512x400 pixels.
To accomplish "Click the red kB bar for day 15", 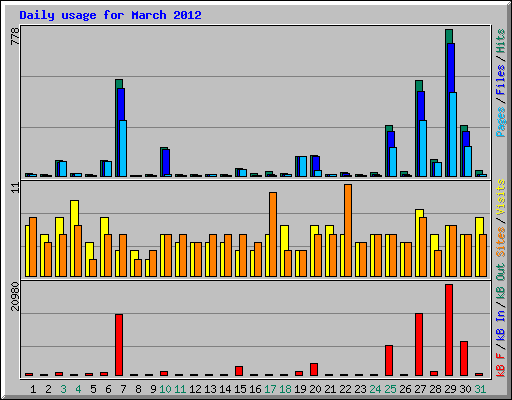I will 239,371.
